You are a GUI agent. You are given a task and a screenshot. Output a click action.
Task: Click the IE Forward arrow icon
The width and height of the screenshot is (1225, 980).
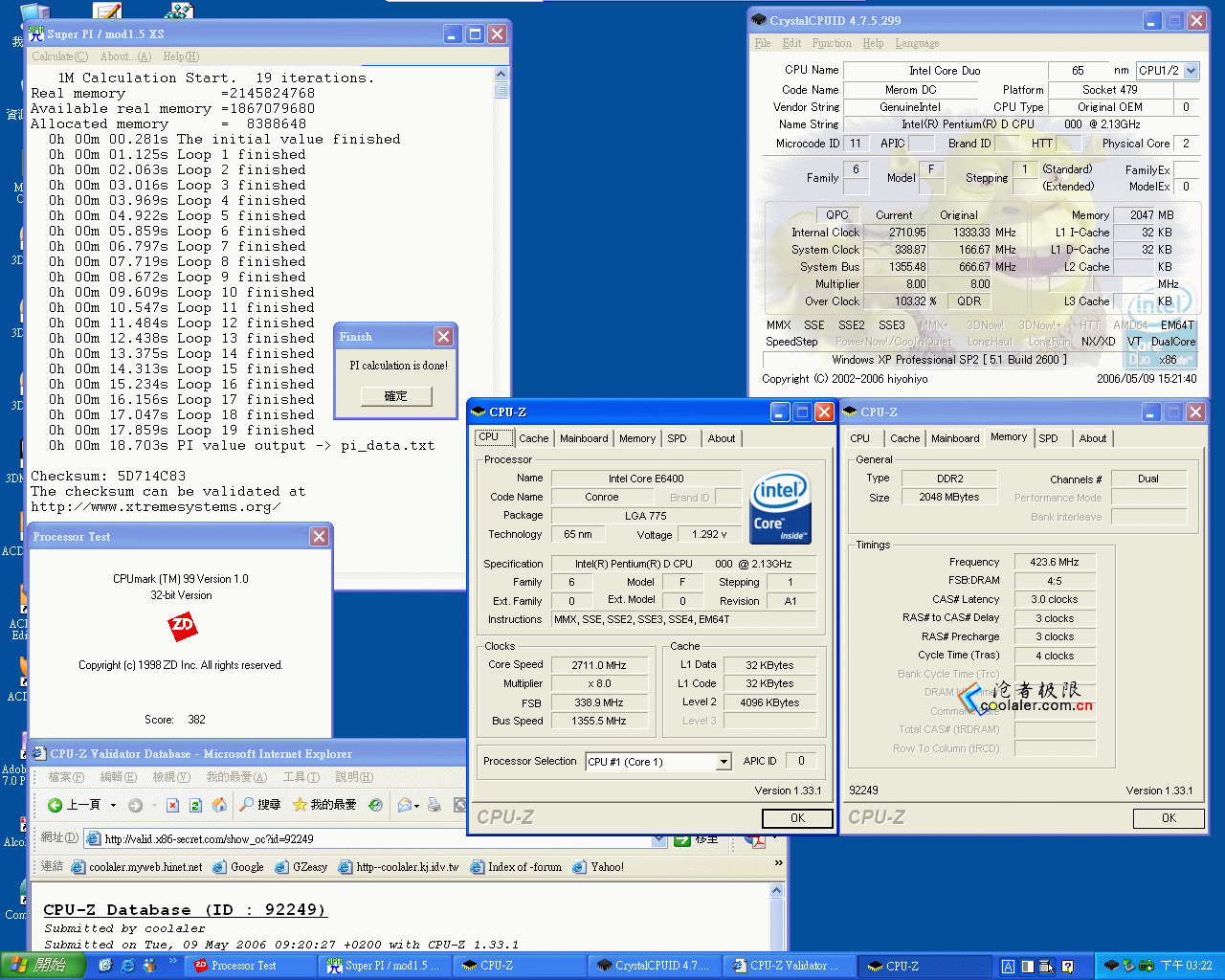click(135, 805)
